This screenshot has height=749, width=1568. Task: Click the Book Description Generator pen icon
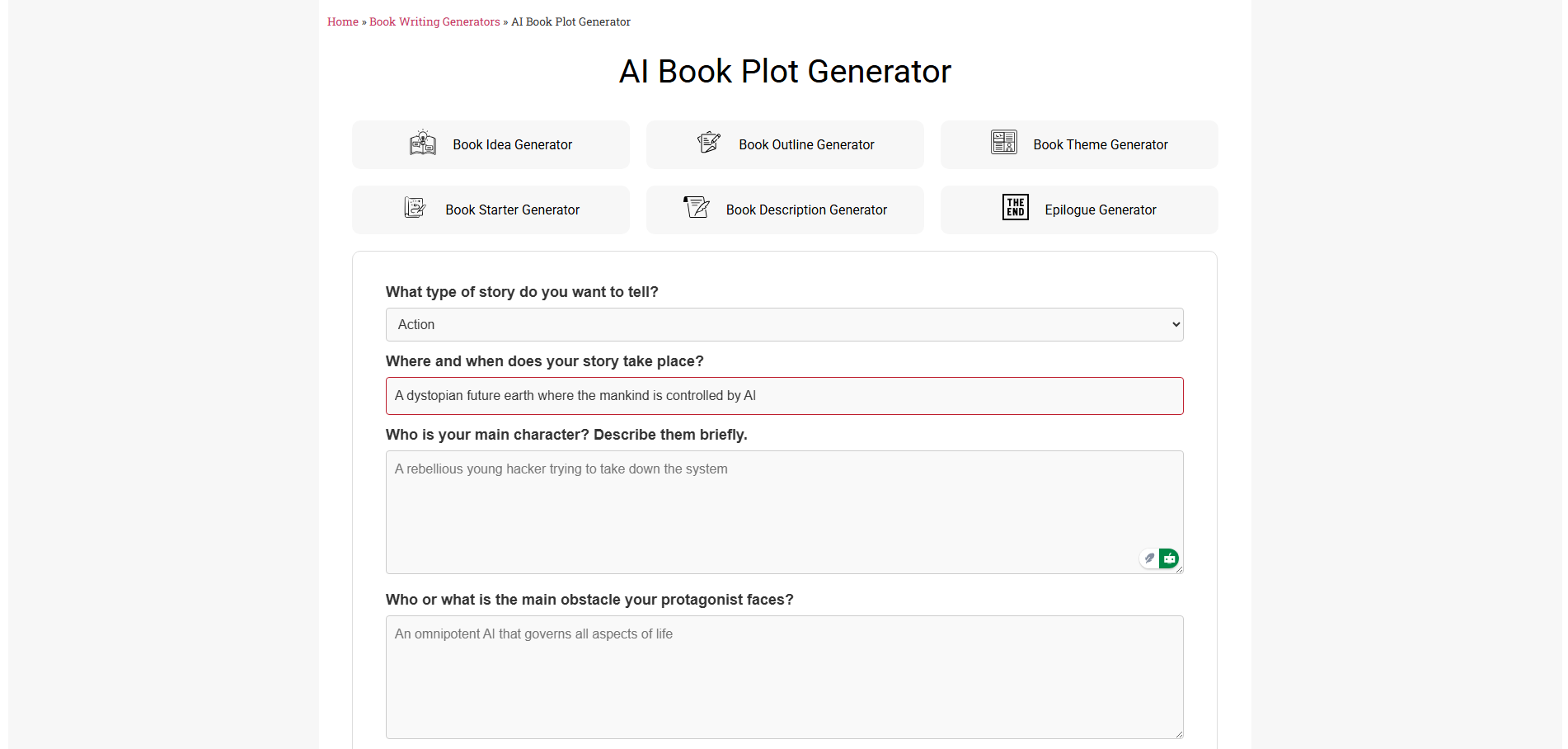coord(697,207)
